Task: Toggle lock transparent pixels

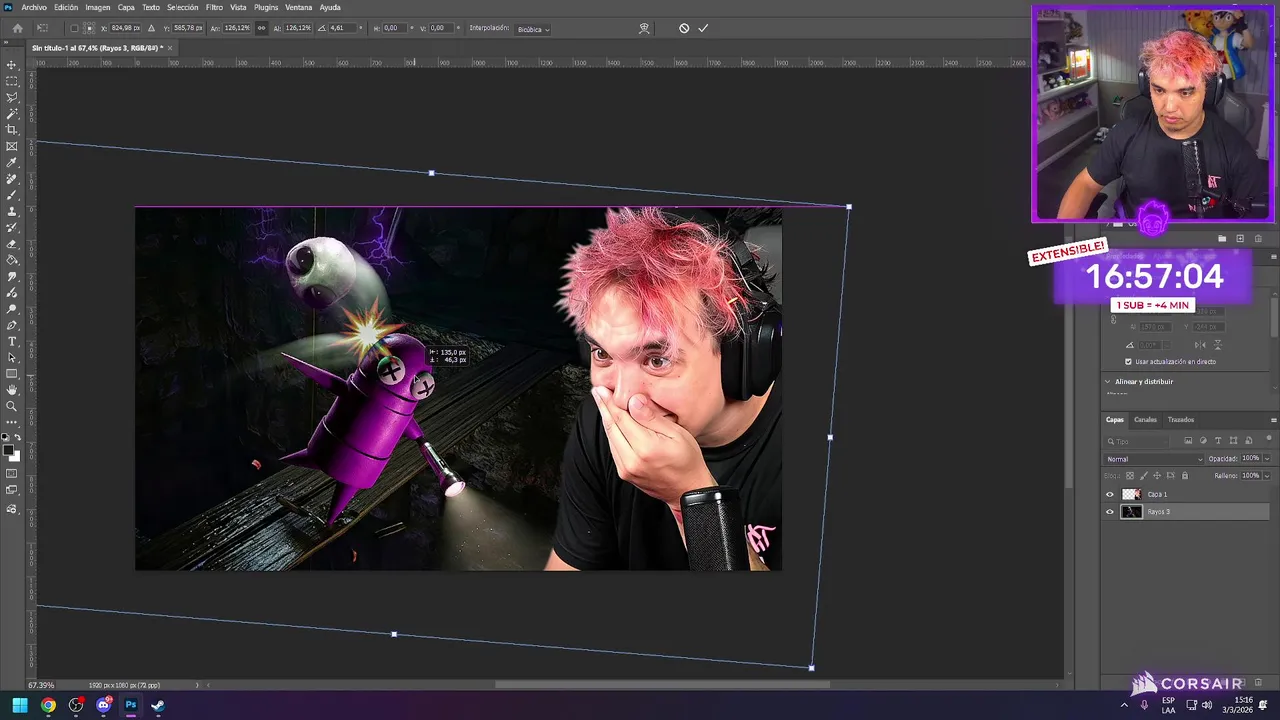Action: [x=1130, y=476]
